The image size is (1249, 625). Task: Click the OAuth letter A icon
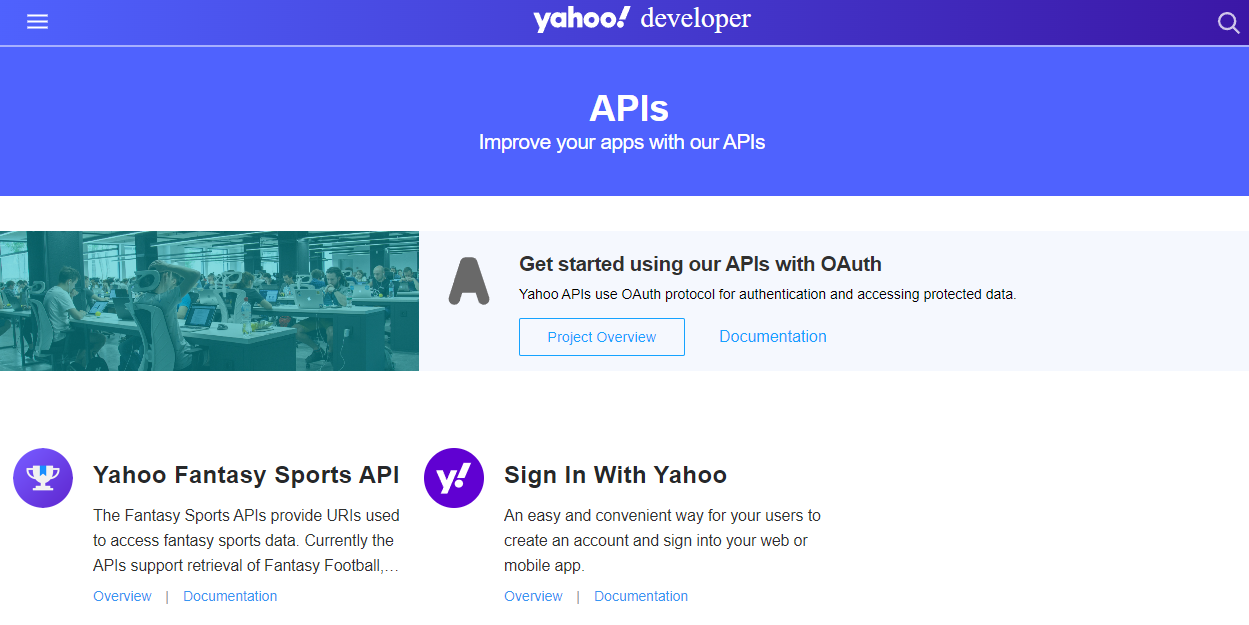(468, 281)
